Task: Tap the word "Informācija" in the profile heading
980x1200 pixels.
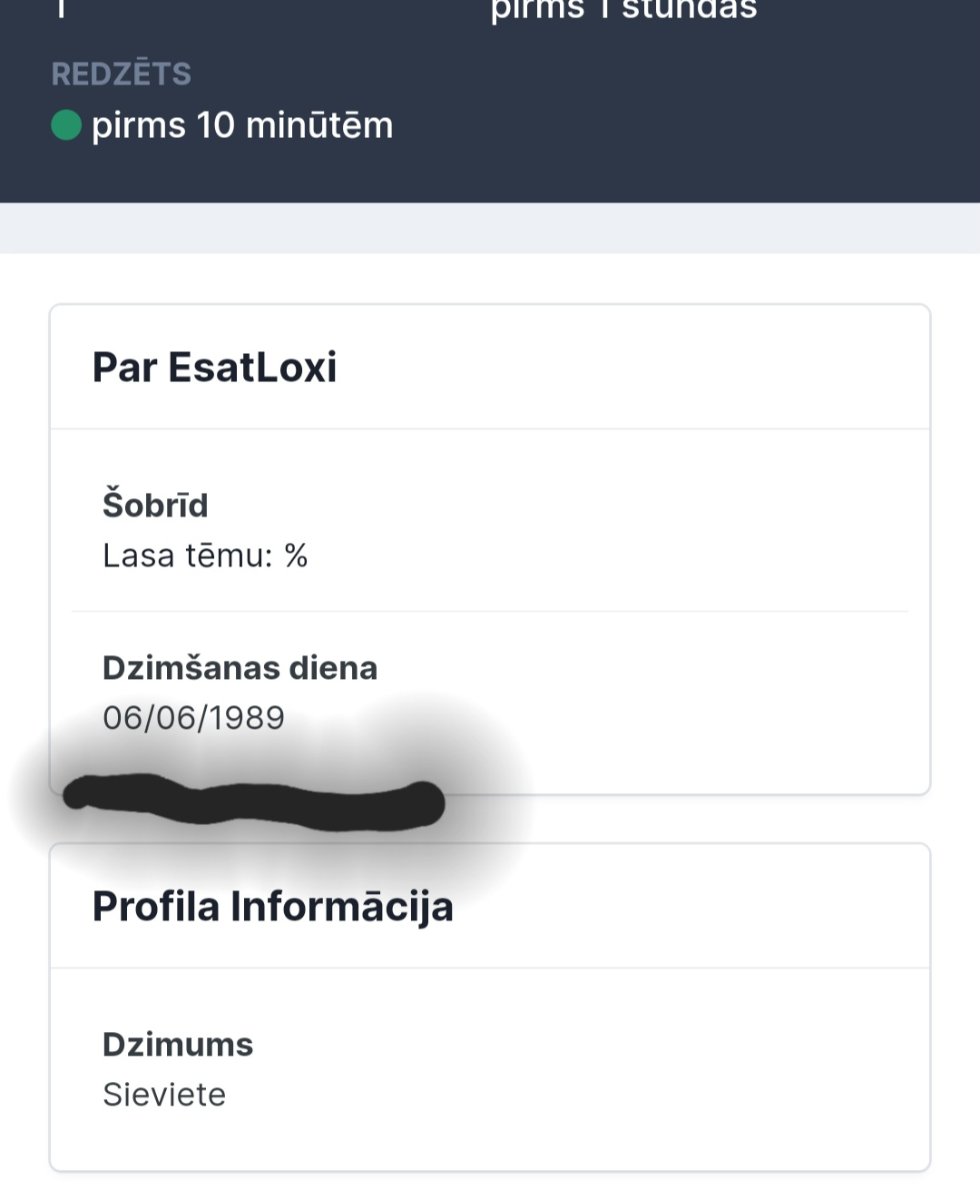Action: click(342, 906)
